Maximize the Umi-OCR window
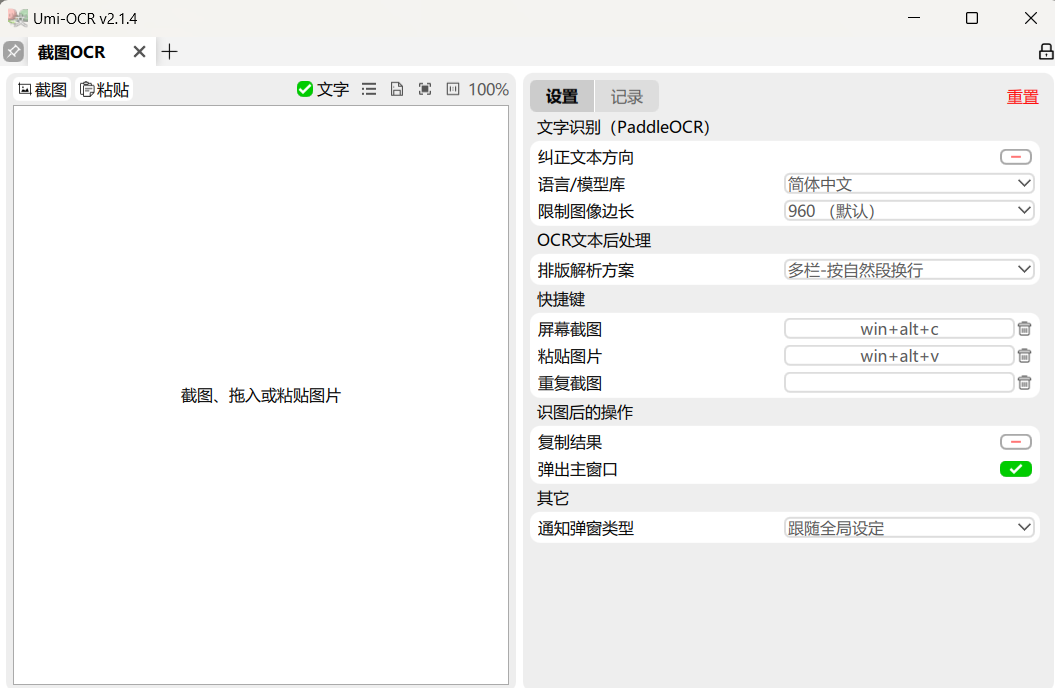Viewport: 1055px width, 688px height. coord(972,18)
